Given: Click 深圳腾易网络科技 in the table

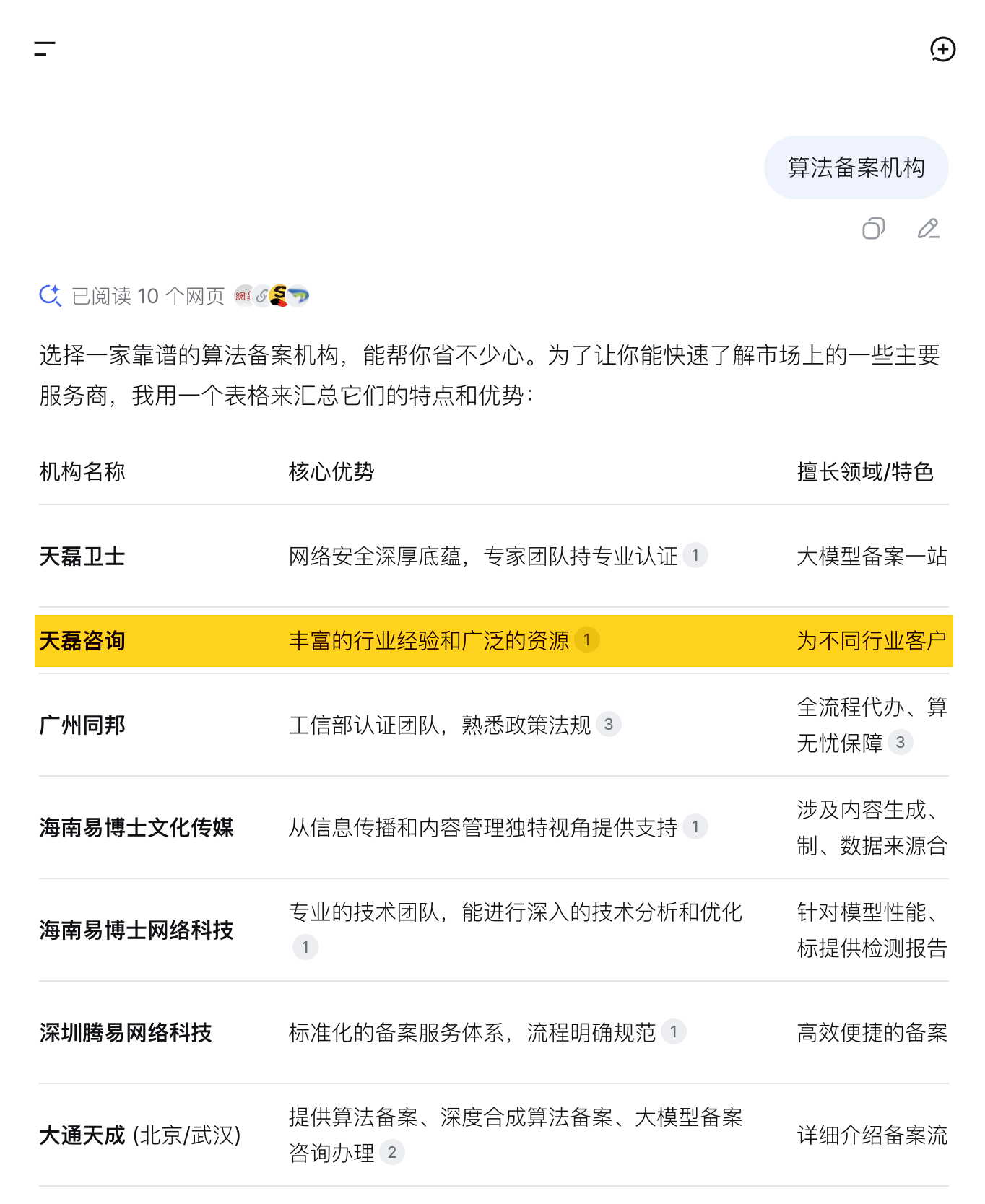Looking at the screenshot, I should point(126,1032).
